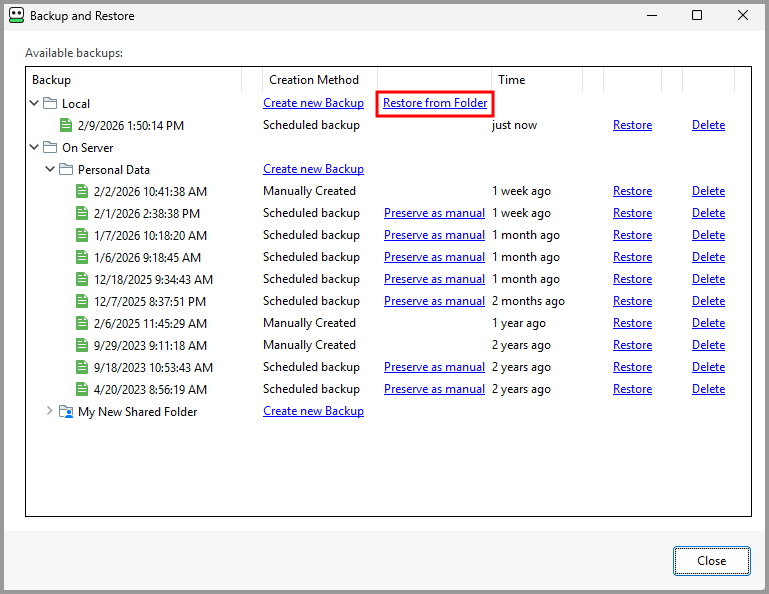
Task: Click file icon for 2/6/2025 11:45:29 AM backup
Action: point(82,323)
